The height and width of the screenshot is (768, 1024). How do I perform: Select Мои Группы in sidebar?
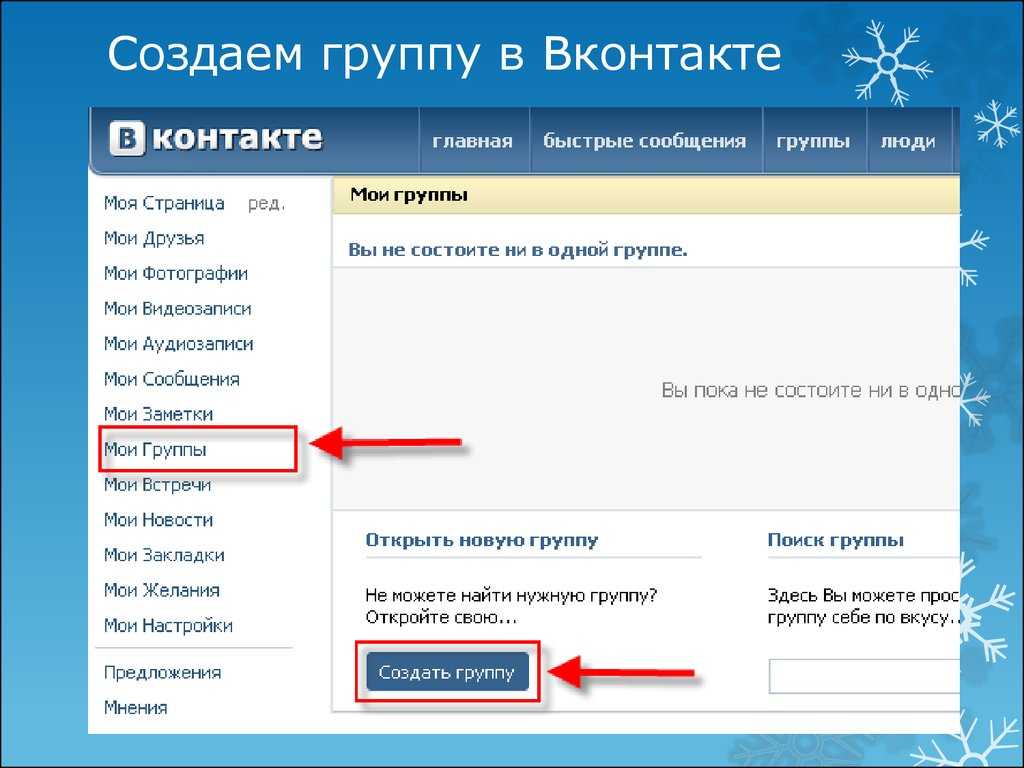coord(155,449)
